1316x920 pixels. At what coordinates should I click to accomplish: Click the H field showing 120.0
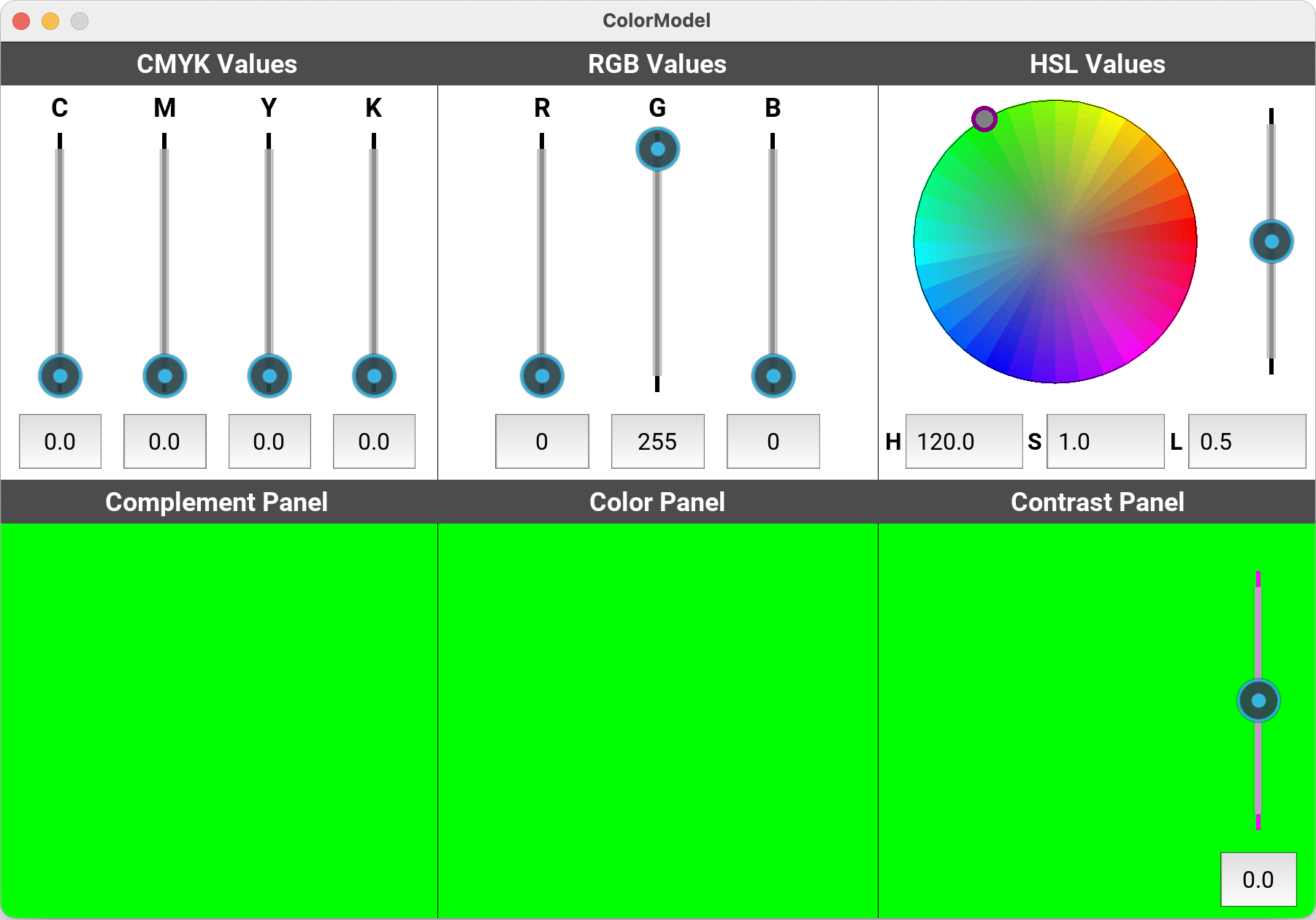pyautogui.click(x=963, y=442)
